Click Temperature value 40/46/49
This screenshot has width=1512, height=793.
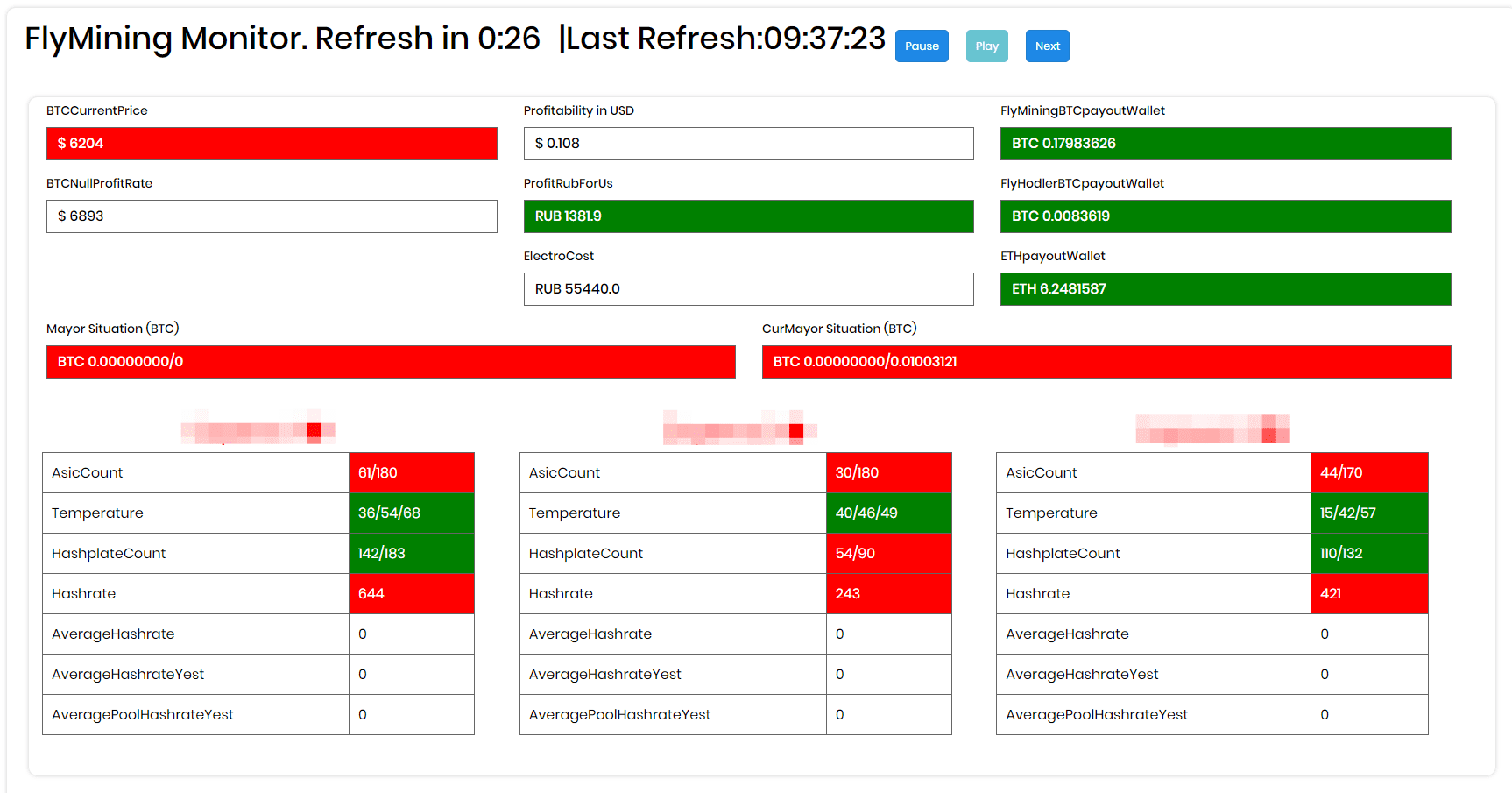[x=889, y=513]
